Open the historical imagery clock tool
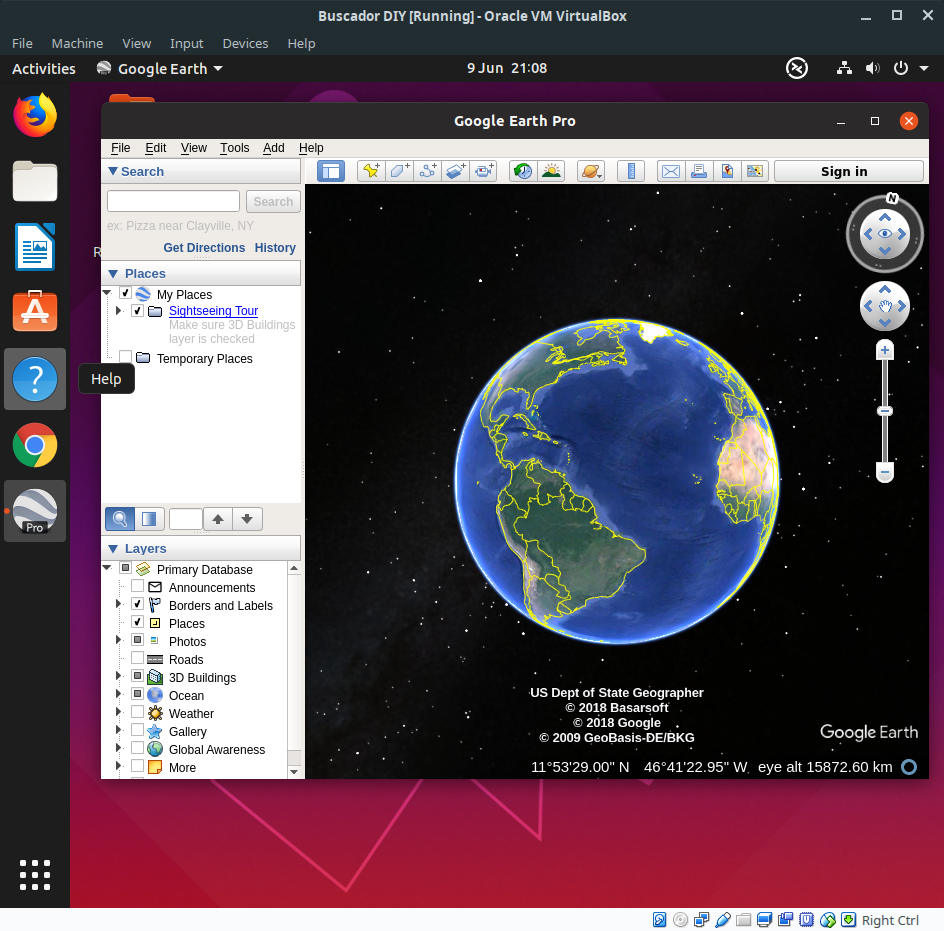Viewport: 944px width, 931px height. (523, 171)
